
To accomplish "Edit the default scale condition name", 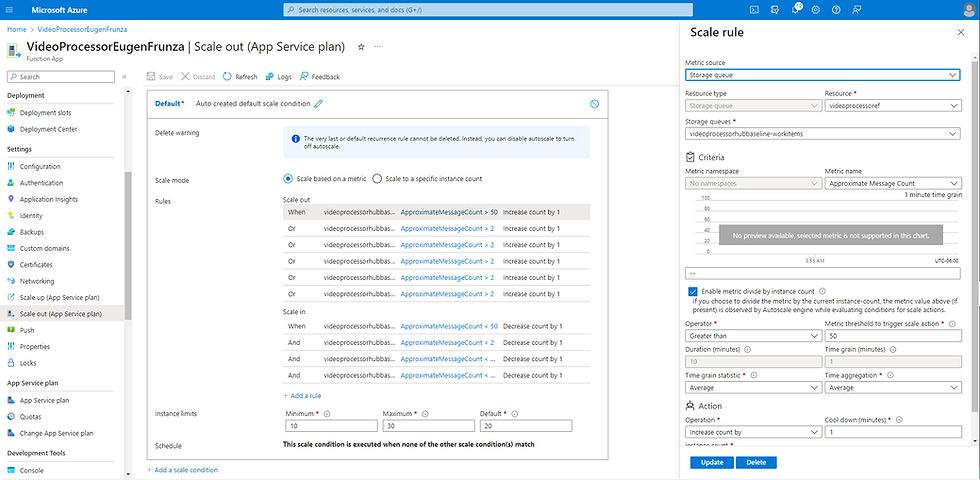I will click(x=319, y=104).
